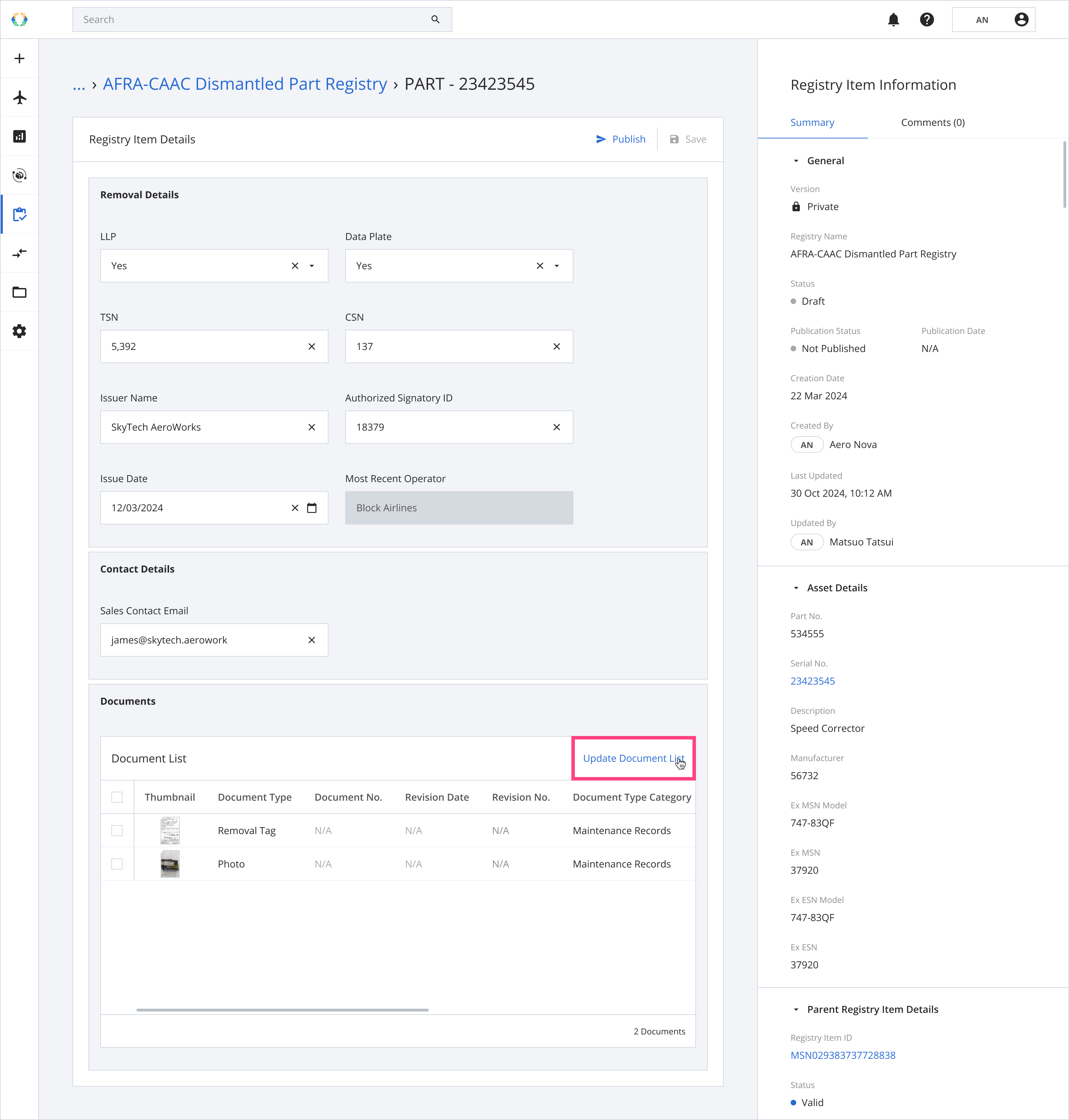Toggle the select-all documents header checkbox
The height and width of the screenshot is (1120, 1069).
click(117, 797)
